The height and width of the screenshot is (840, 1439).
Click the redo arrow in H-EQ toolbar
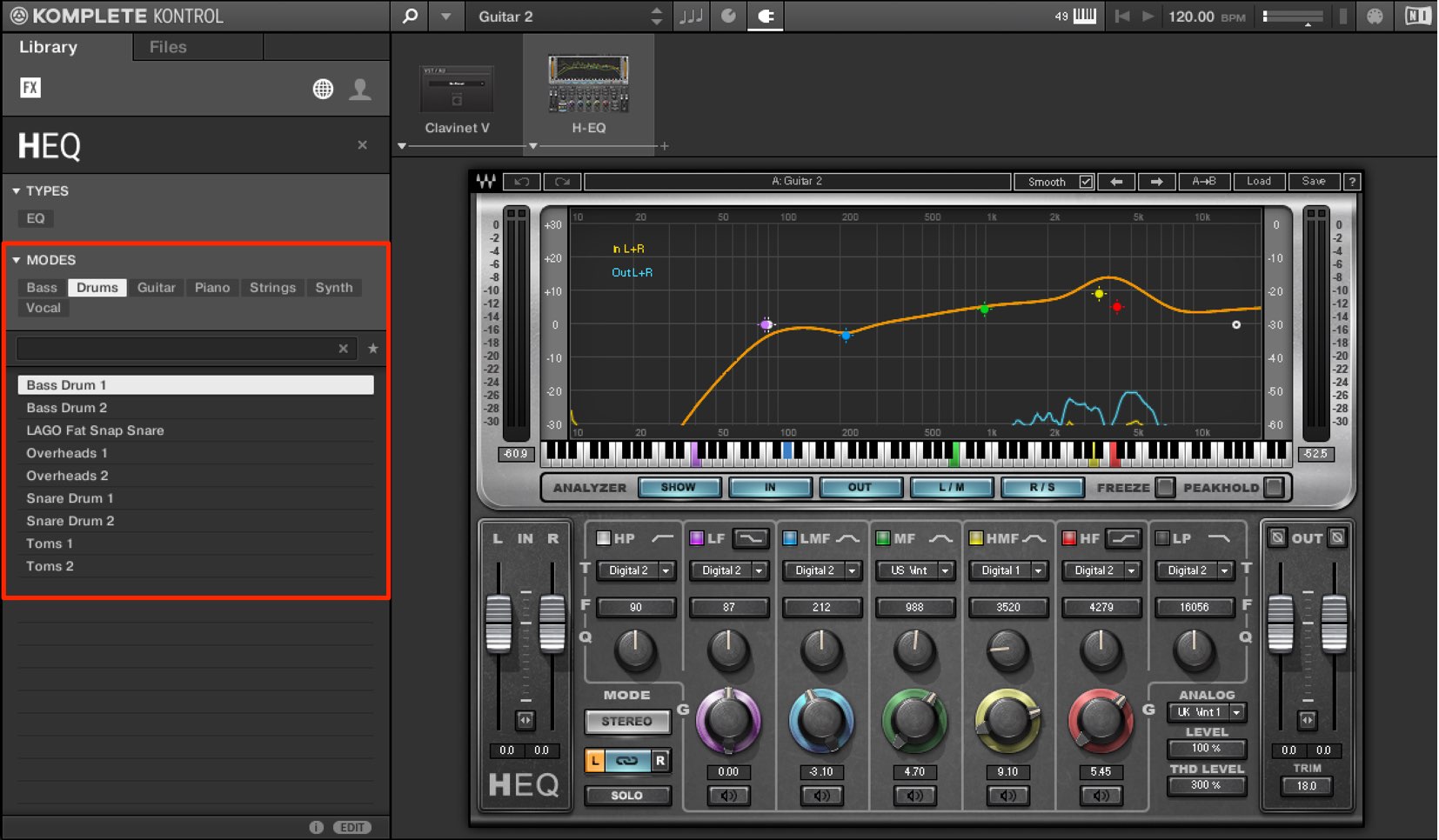pos(562,181)
